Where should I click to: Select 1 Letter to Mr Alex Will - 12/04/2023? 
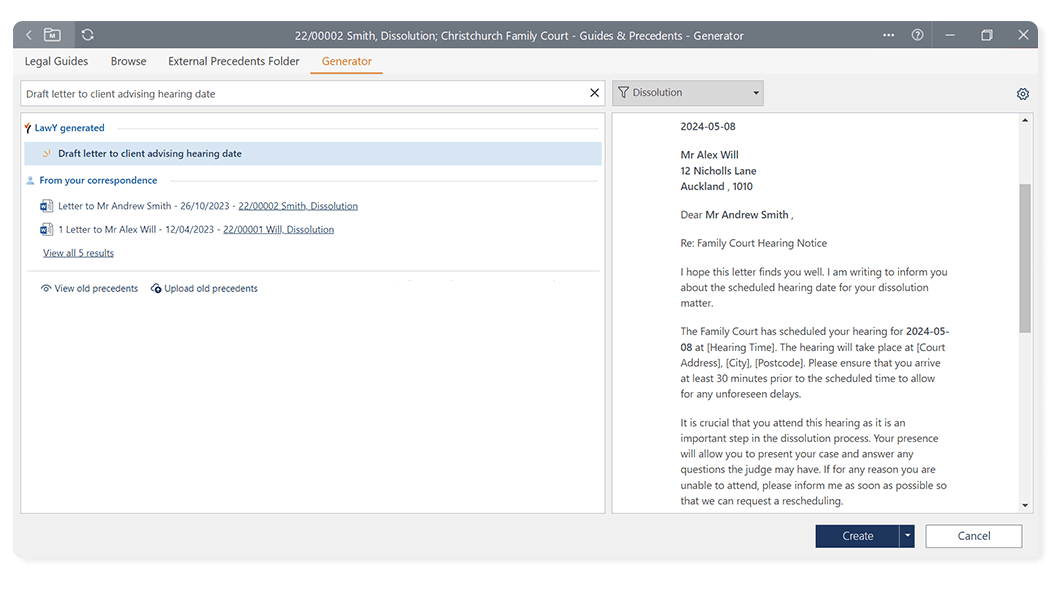[x=136, y=229]
